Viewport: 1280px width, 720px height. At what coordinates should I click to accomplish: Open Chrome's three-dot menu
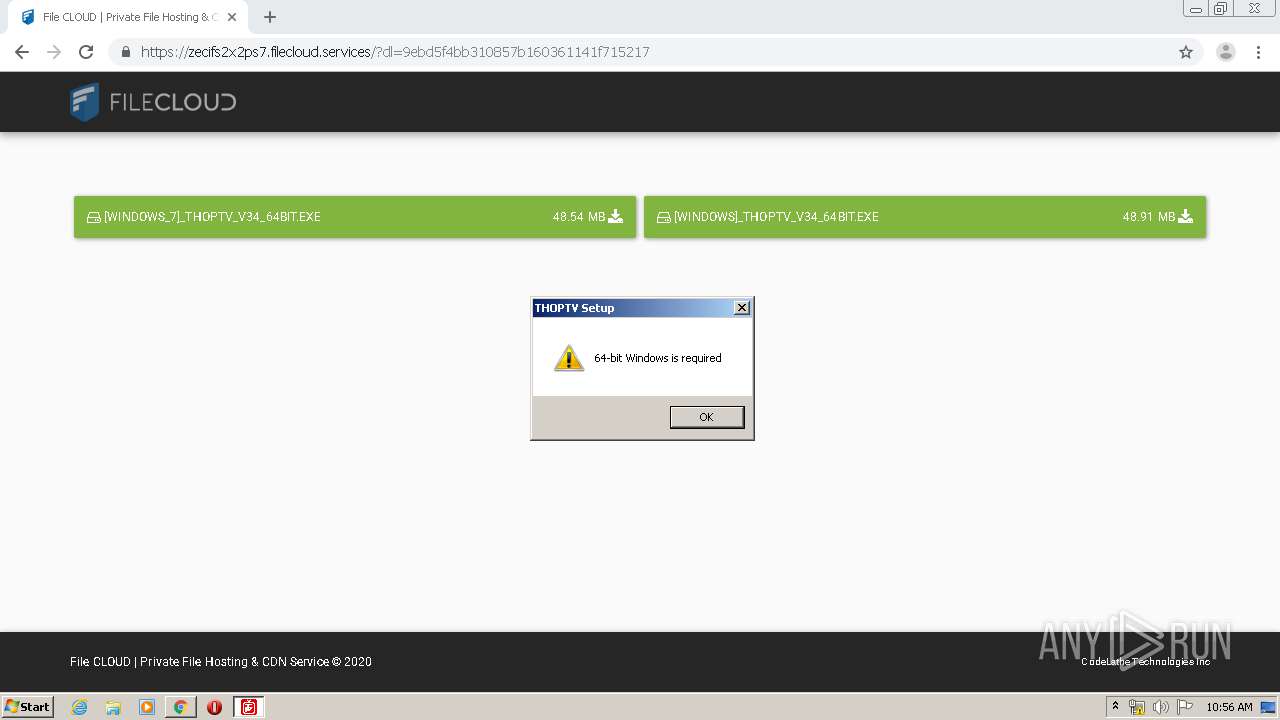[1258, 52]
